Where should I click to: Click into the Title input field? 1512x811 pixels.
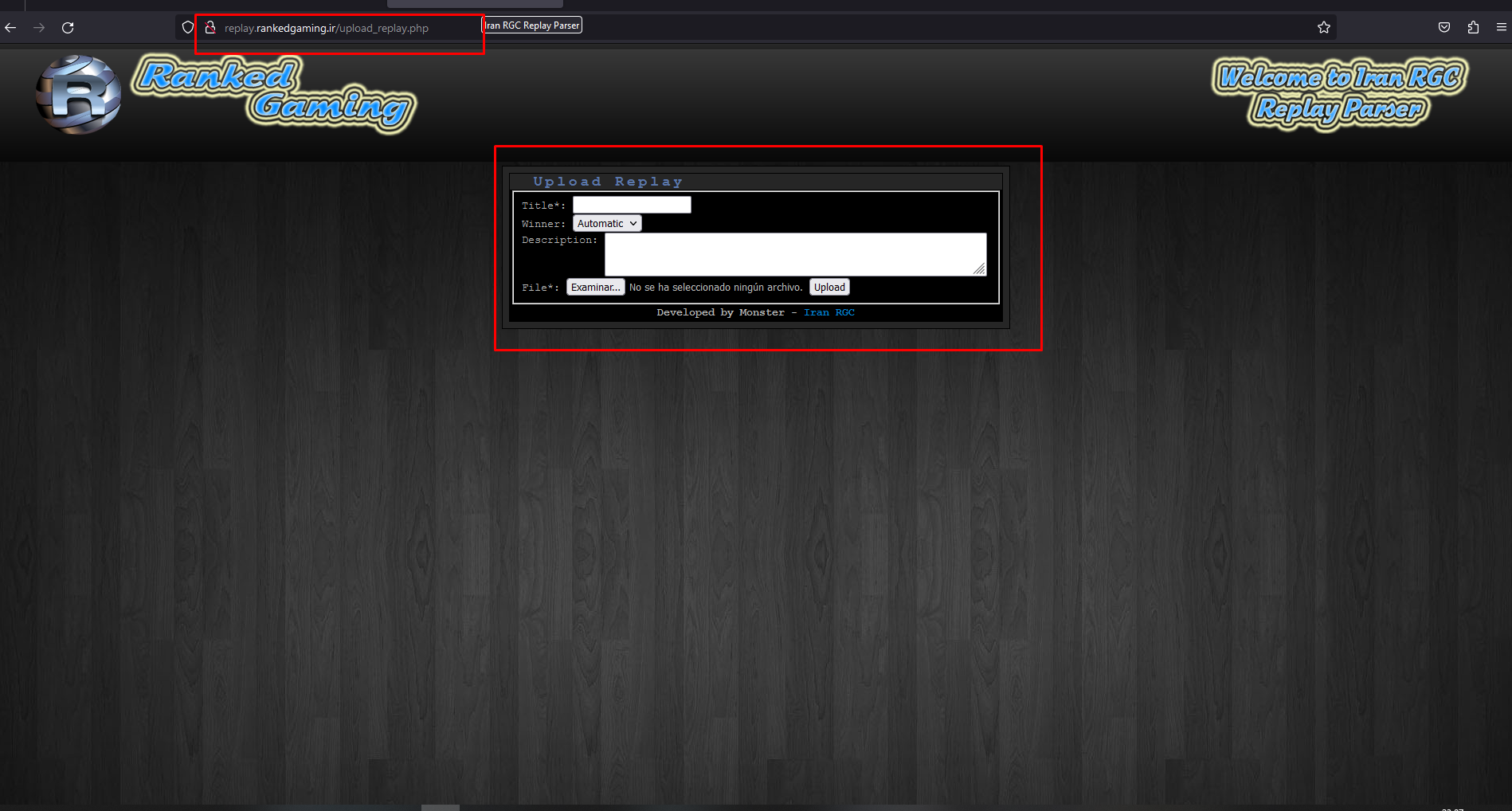pyautogui.click(x=632, y=205)
